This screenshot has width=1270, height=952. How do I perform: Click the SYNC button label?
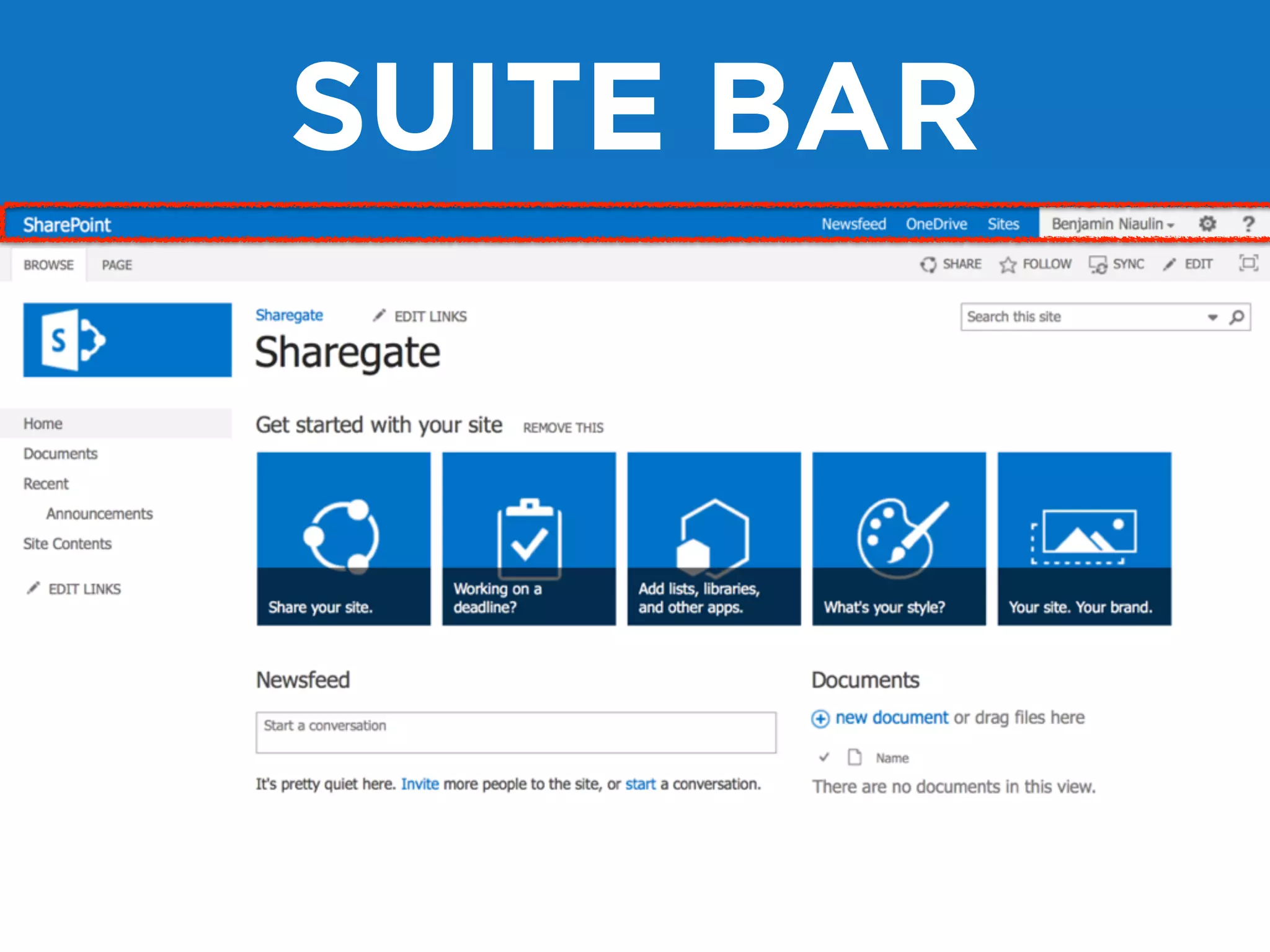pyautogui.click(x=1128, y=265)
